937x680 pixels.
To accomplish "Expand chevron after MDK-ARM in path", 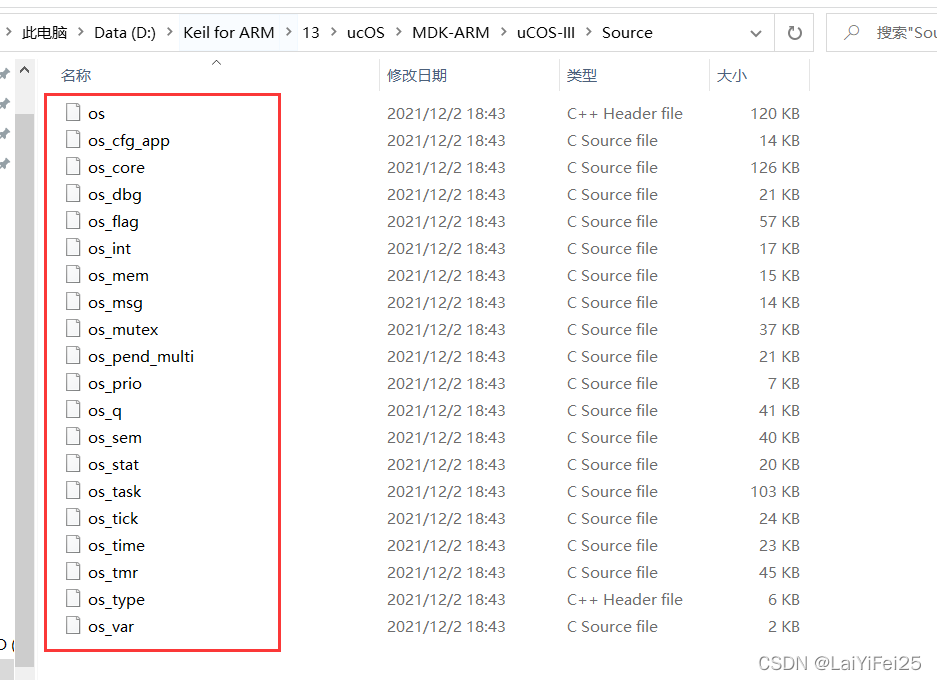I will click(x=503, y=32).
